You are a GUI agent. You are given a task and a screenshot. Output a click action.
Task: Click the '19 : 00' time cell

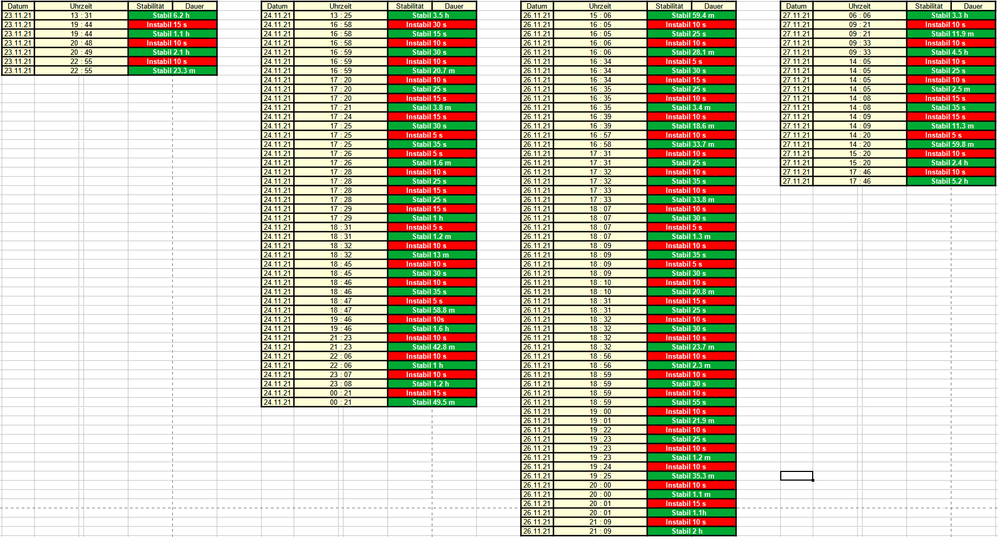[x=600, y=412]
